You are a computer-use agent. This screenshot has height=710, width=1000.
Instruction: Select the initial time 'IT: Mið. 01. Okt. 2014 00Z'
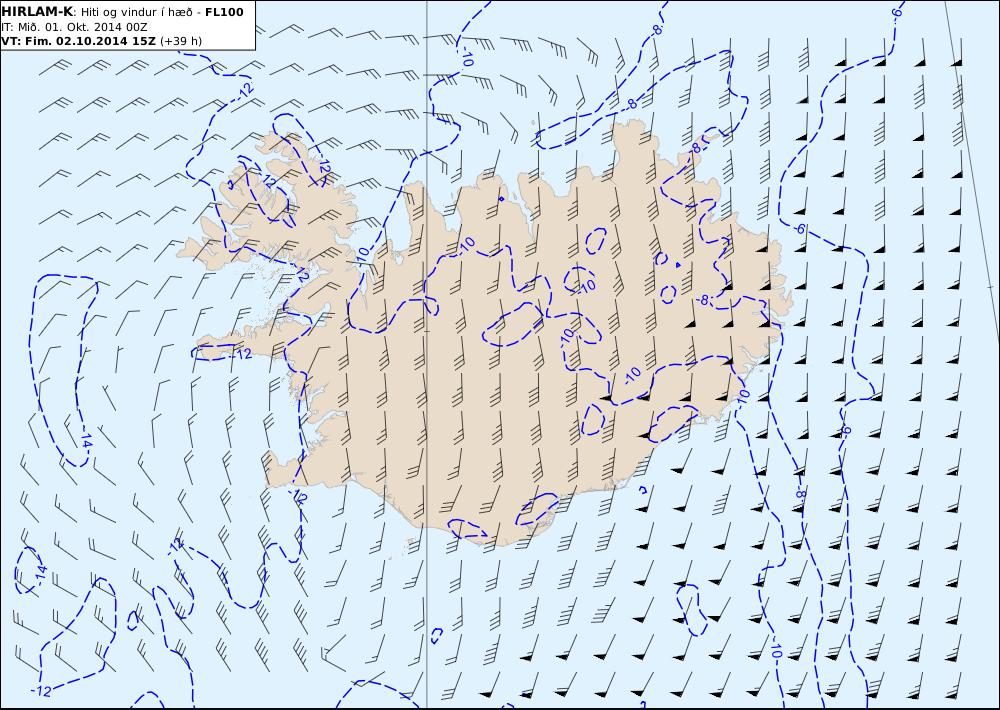pos(75,27)
